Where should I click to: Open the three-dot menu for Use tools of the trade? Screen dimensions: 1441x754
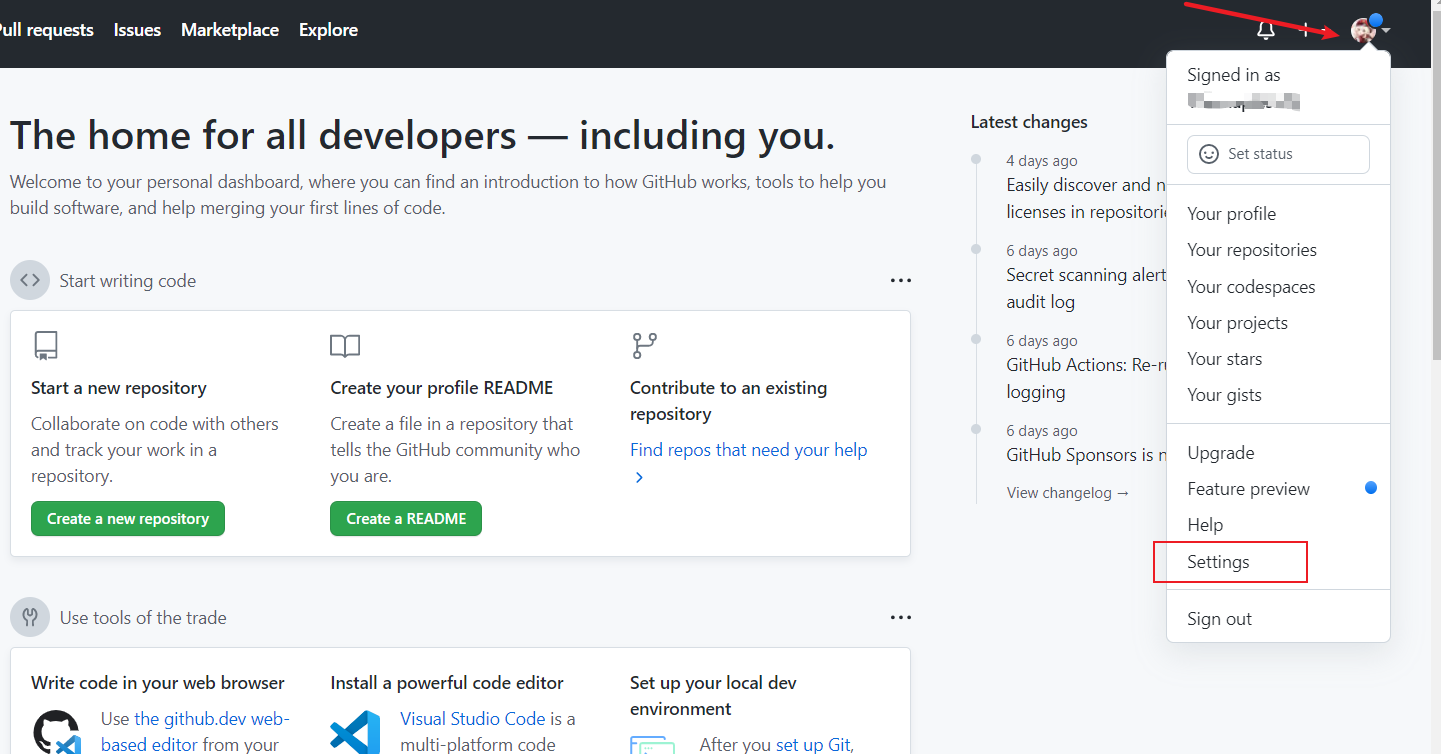point(900,618)
